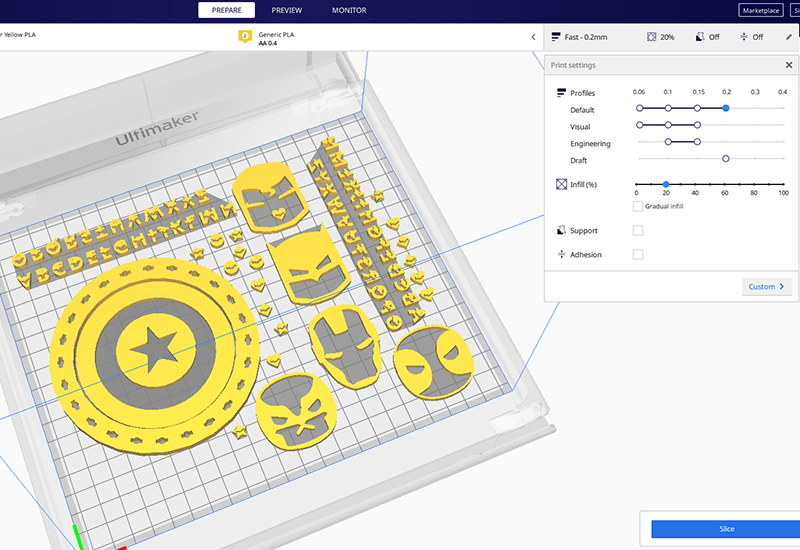The image size is (800, 550).
Task: Click the yellow extruder 2 badge icon
Action: point(244,37)
